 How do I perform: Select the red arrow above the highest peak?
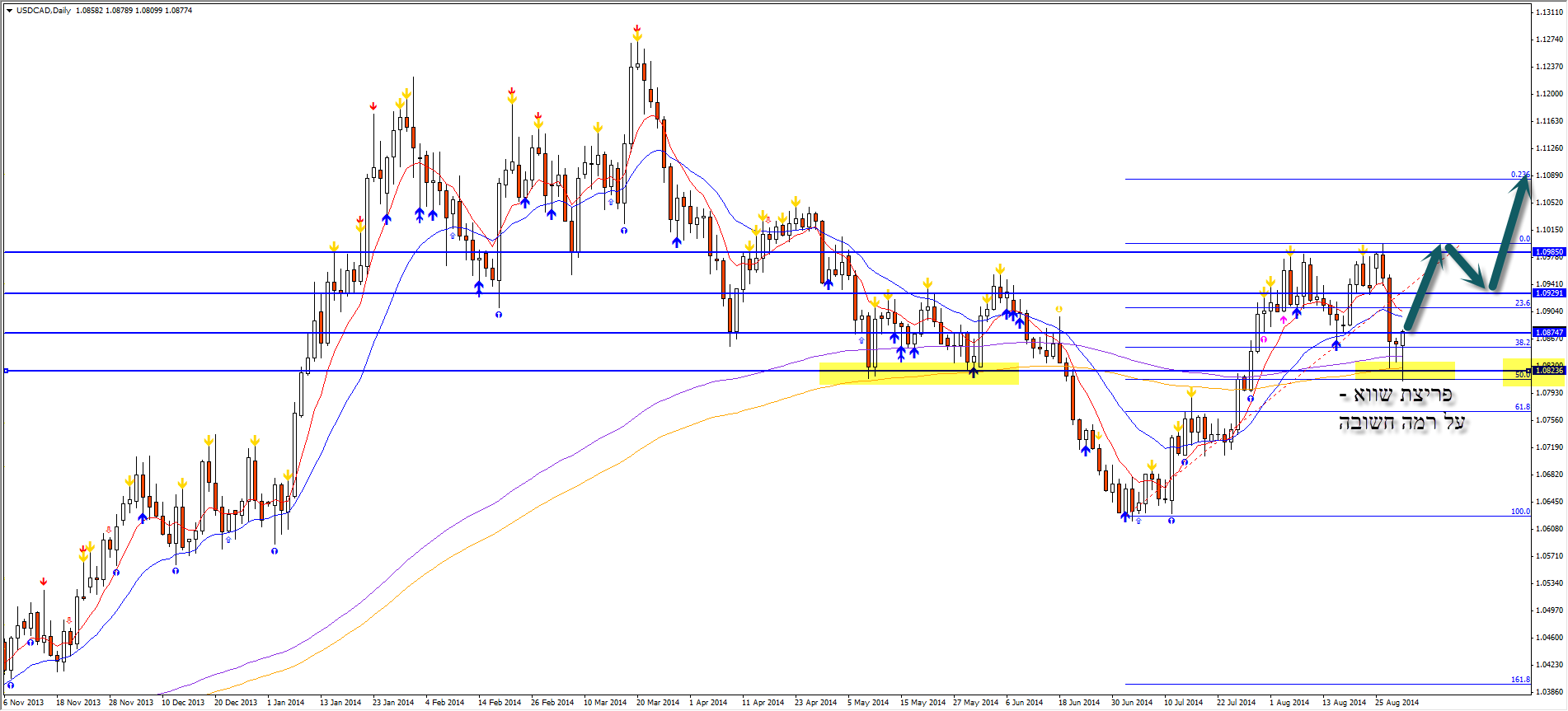click(x=637, y=29)
